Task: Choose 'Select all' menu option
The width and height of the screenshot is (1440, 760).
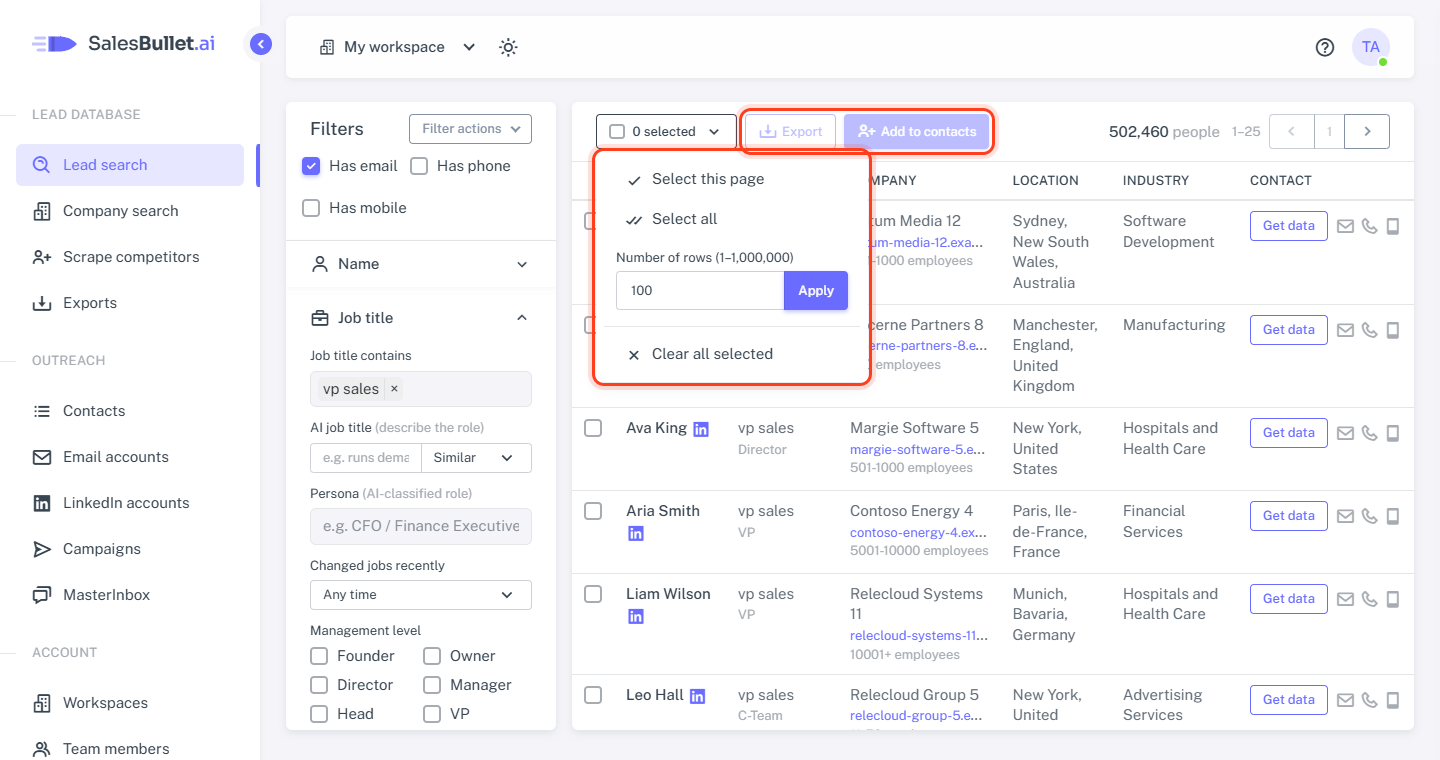Action: (x=732, y=219)
